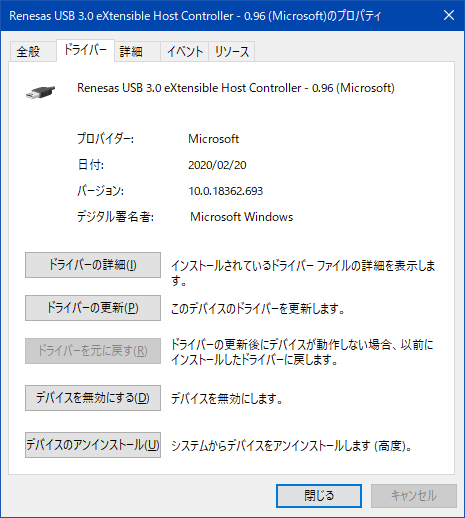Click デバイスのアンインストール(U) button
This screenshot has height=518, width=465.
(x=93, y=445)
